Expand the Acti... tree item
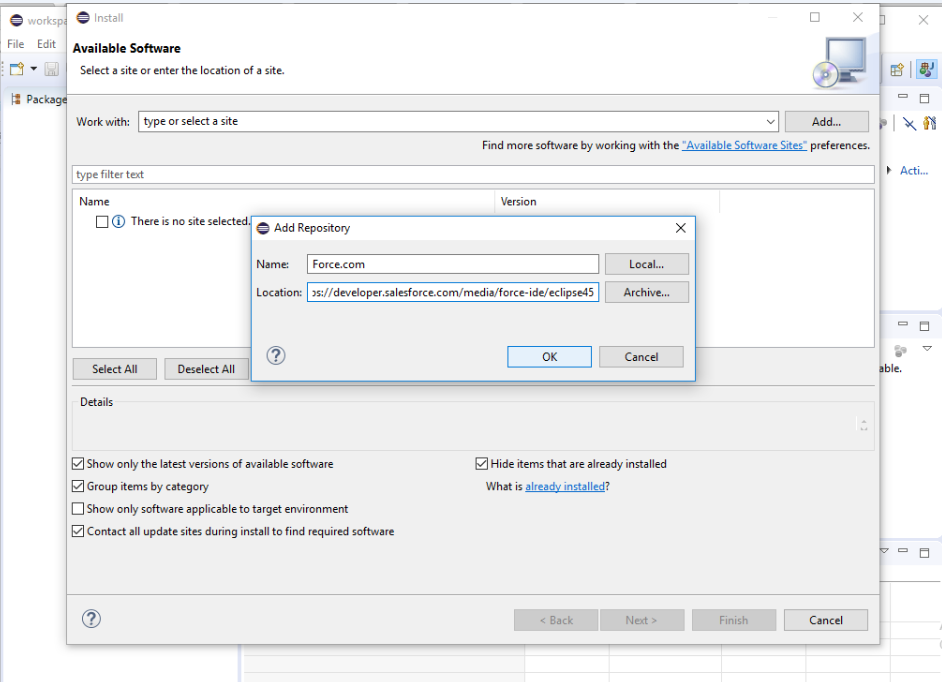 pyautogui.click(x=889, y=171)
